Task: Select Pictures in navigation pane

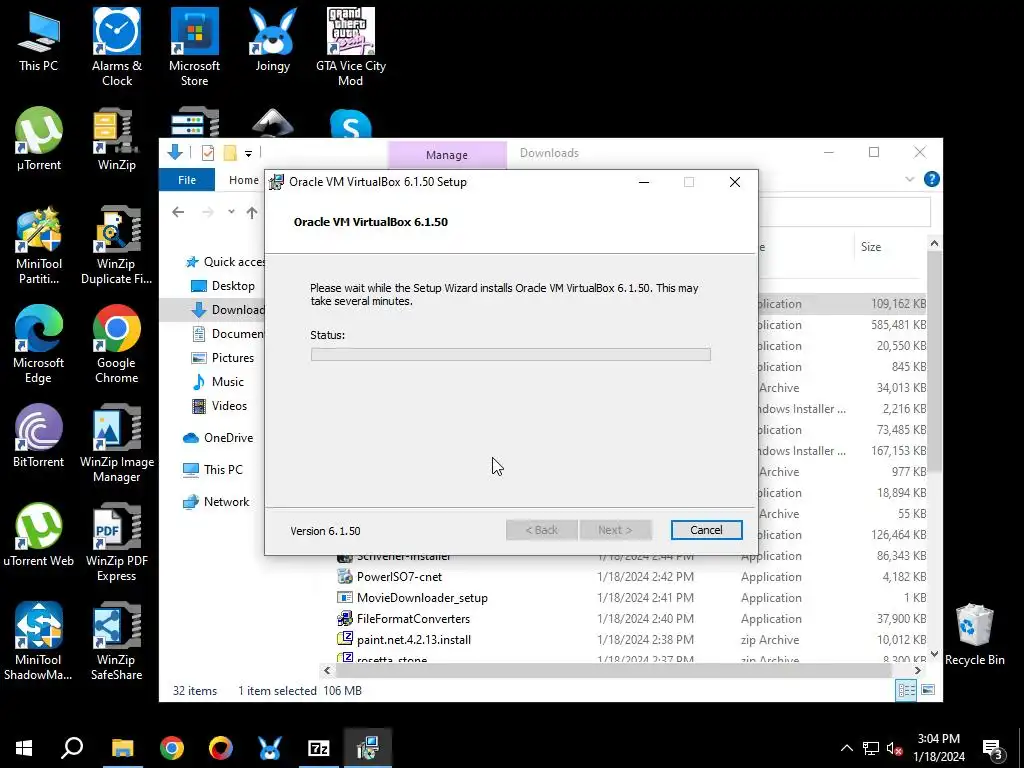Action: [222, 358]
